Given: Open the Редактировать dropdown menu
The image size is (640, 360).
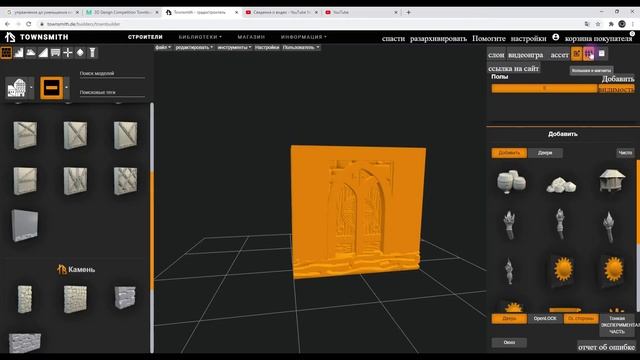Looking at the screenshot, I should (194, 47).
